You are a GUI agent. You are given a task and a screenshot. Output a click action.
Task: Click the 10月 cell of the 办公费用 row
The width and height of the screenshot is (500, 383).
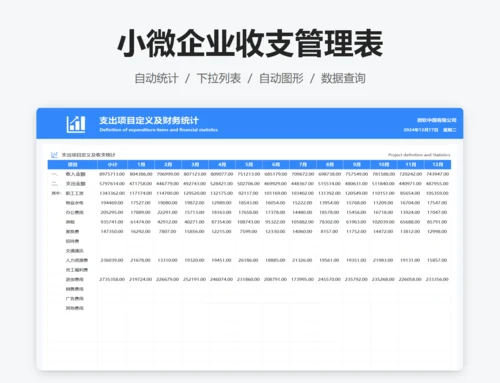(x=383, y=212)
